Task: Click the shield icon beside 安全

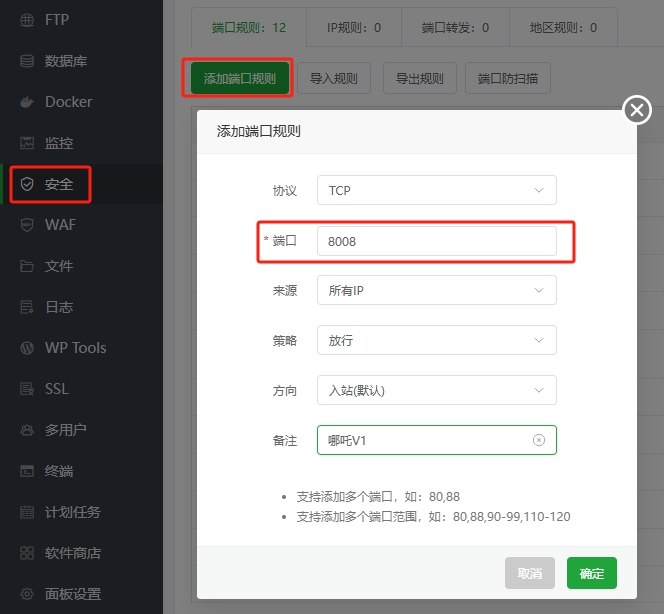Action: pyautogui.click(x=27, y=184)
